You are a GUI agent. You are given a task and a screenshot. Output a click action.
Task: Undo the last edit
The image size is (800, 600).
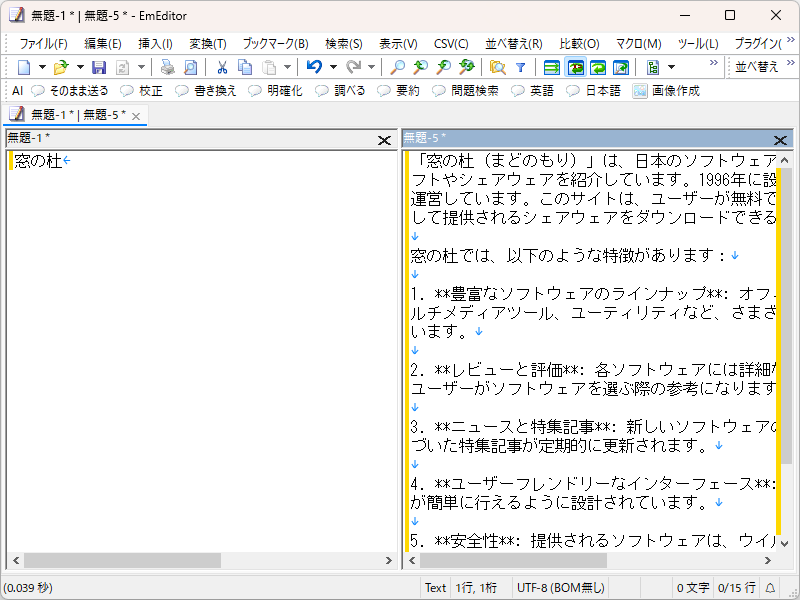[314, 67]
